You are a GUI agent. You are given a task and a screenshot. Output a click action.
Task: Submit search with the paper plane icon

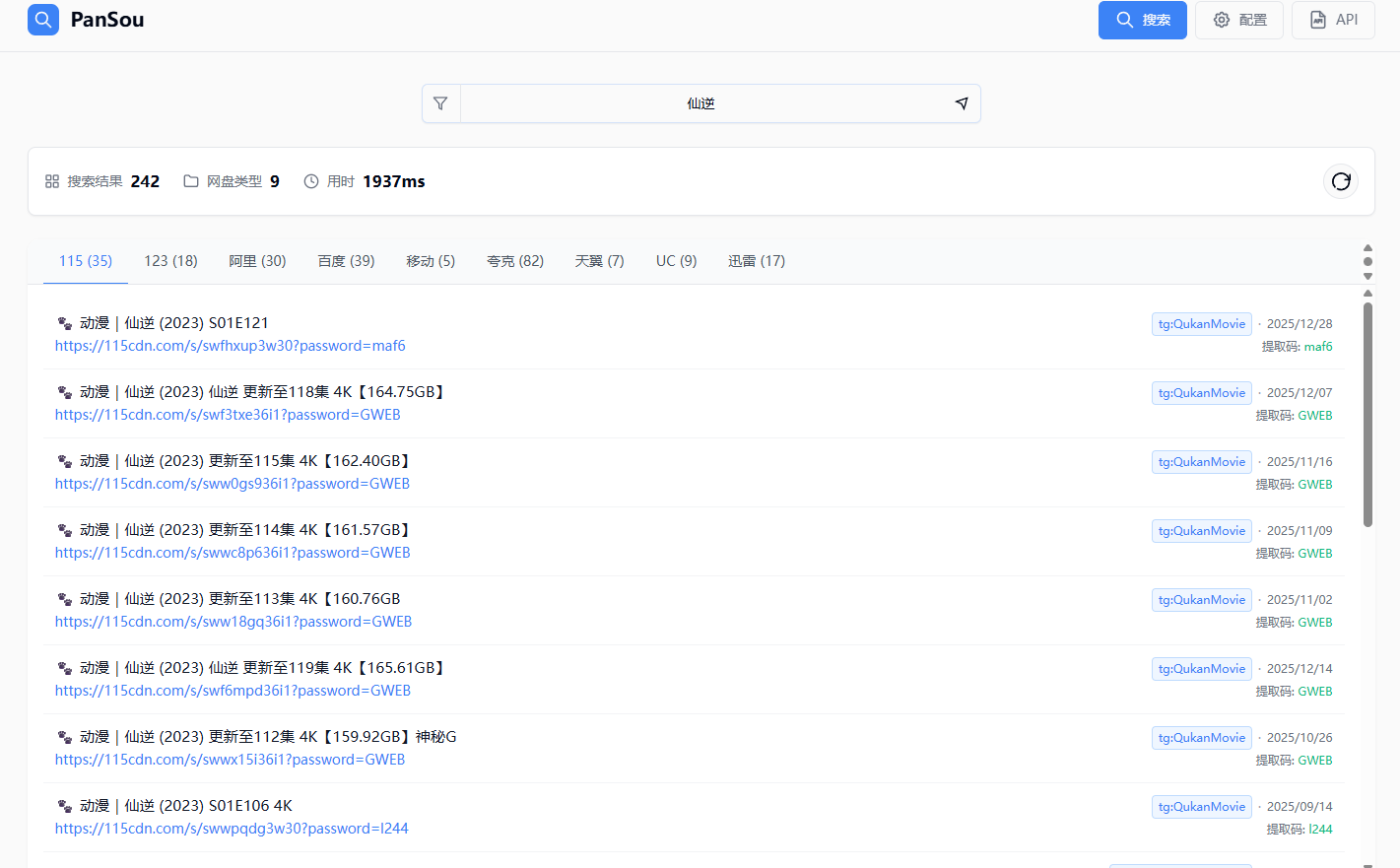pos(962,103)
